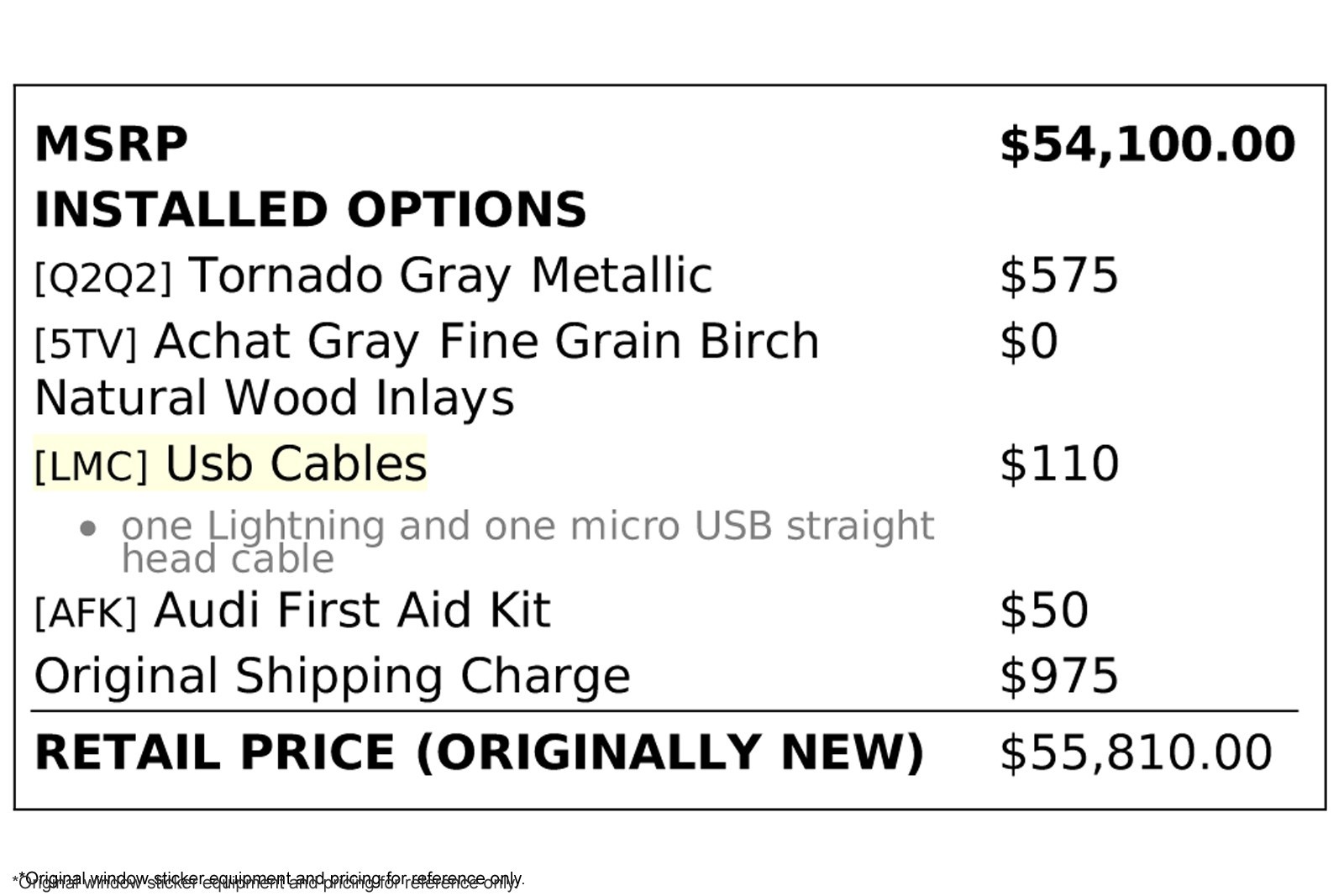Click the Natural Wood Inlays line
The image size is (1344, 896).
(x=274, y=398)
